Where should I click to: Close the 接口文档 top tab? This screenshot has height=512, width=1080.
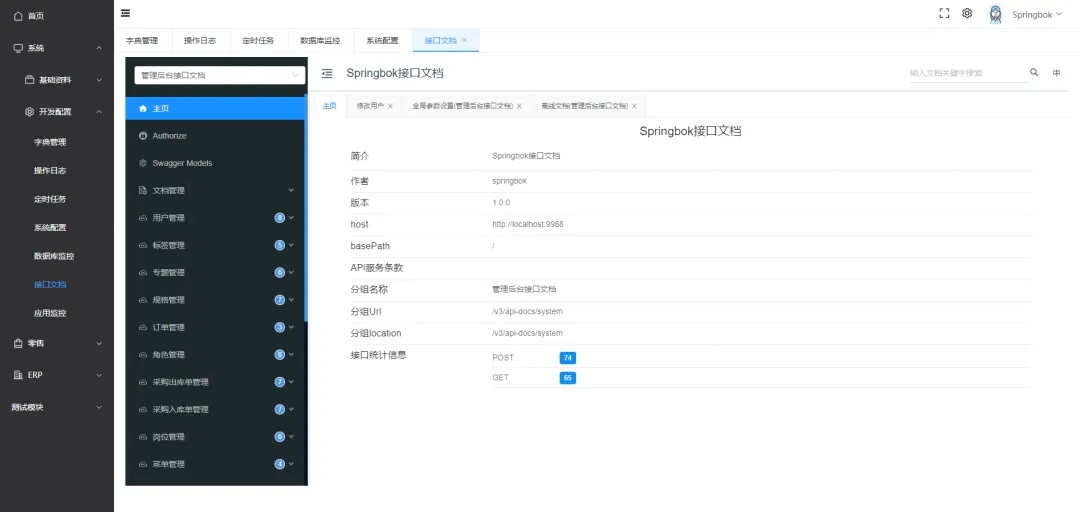tap(464, 41)
